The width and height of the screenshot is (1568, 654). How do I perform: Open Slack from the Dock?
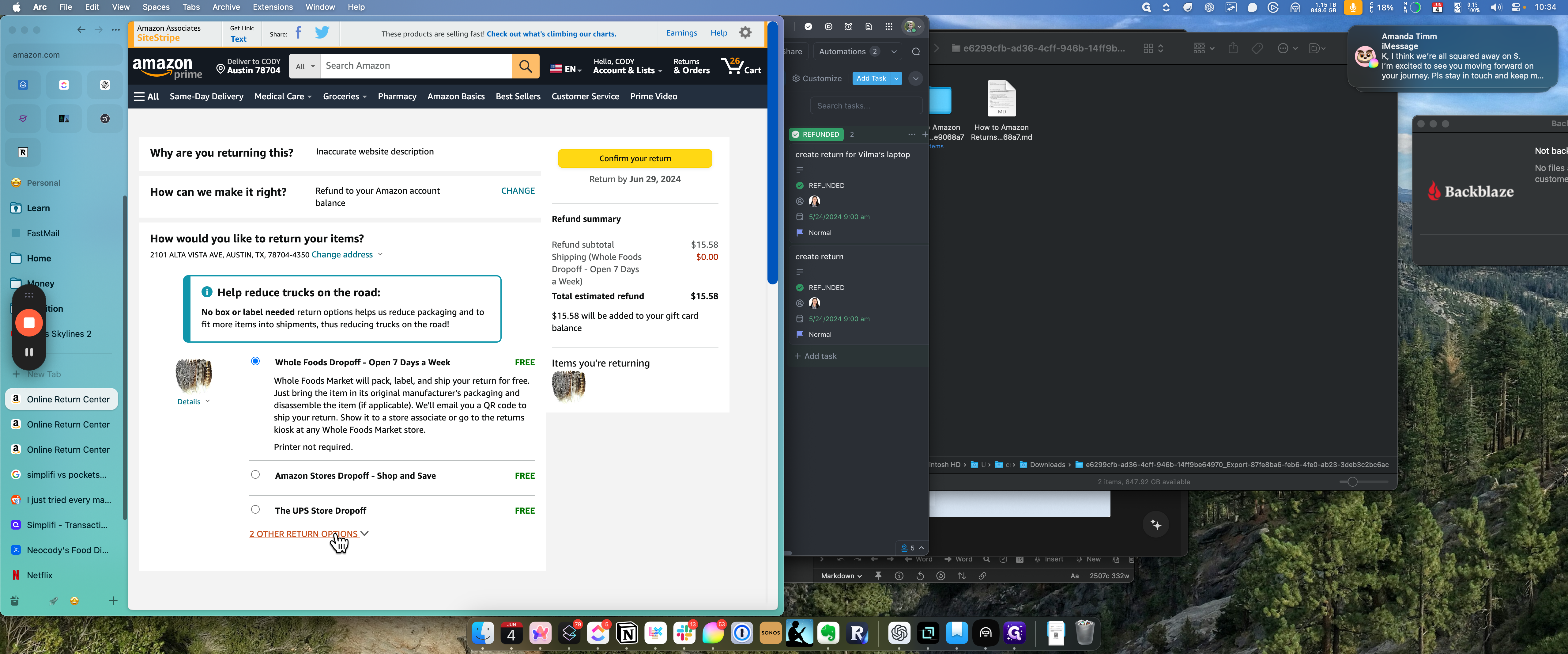coord(684,633)
